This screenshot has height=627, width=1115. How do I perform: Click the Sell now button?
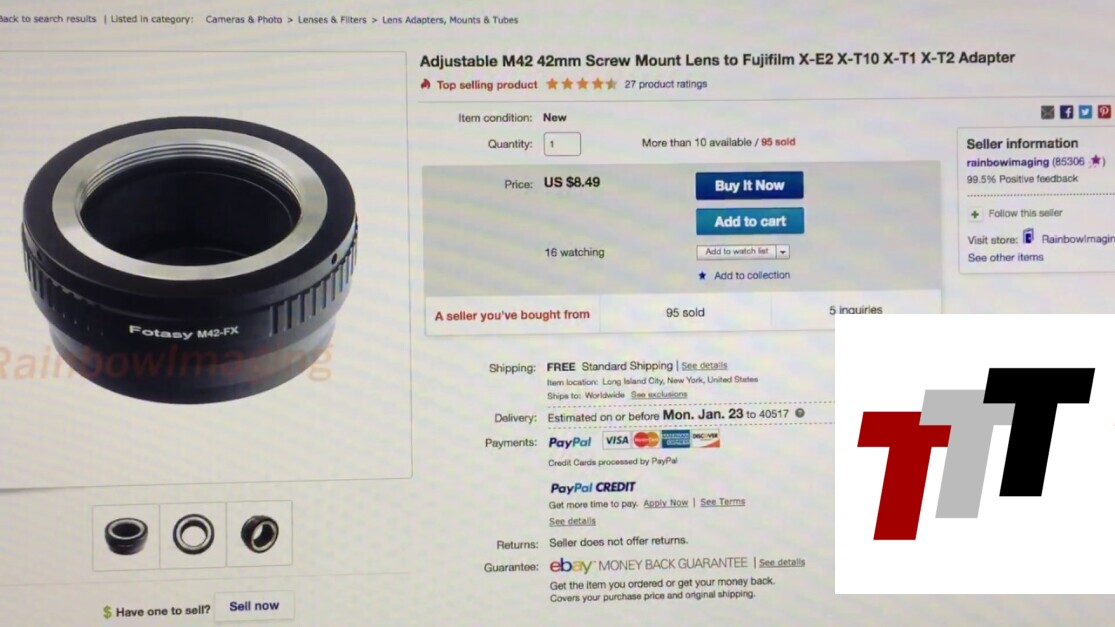(254, 606)
